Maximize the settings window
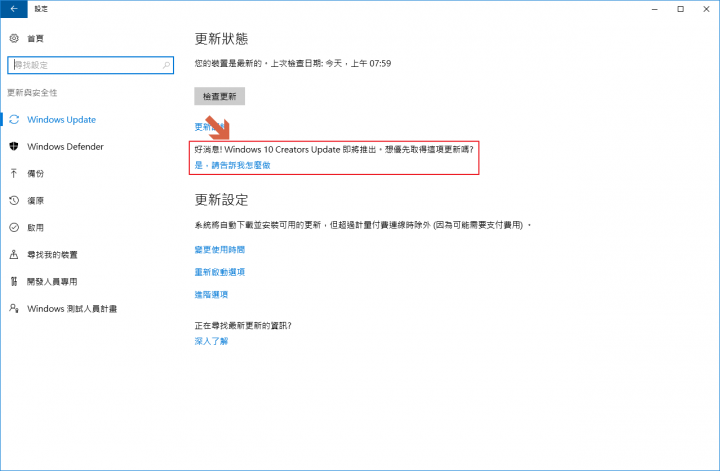Image resolution: width=720 pixels, height=471 pixels. [681, 9]
